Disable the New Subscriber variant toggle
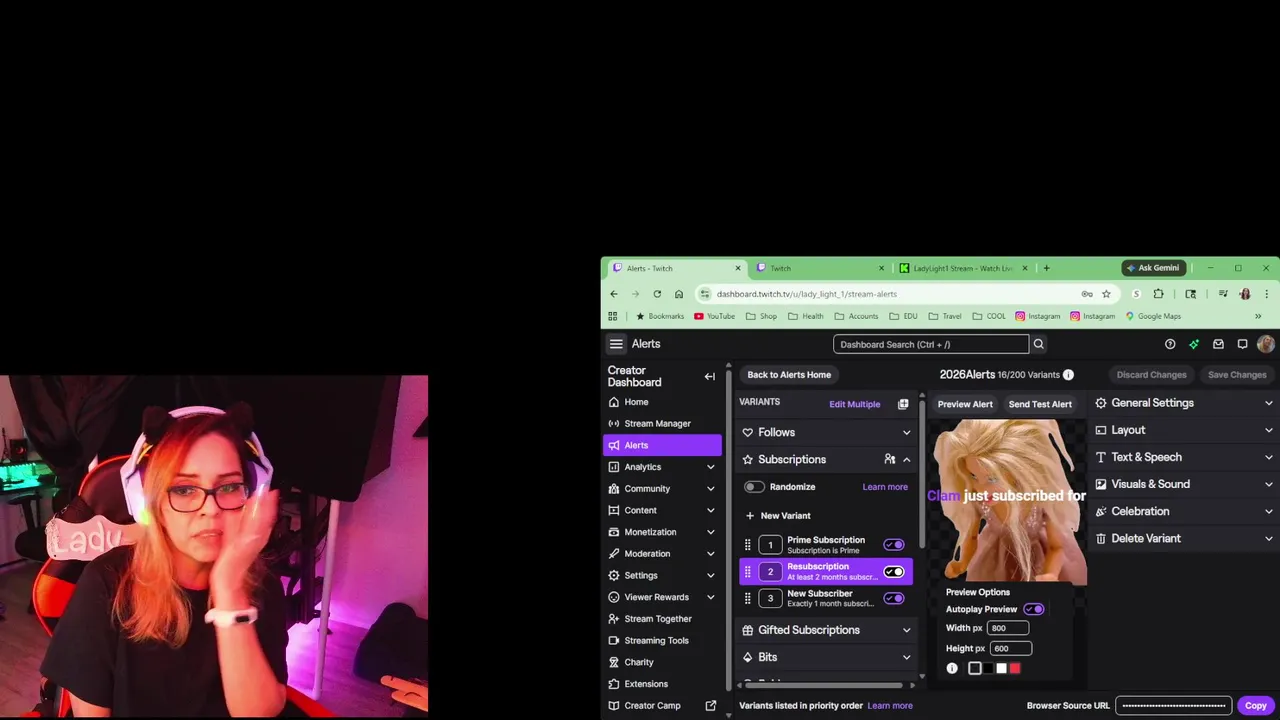 tap(894, 598)
